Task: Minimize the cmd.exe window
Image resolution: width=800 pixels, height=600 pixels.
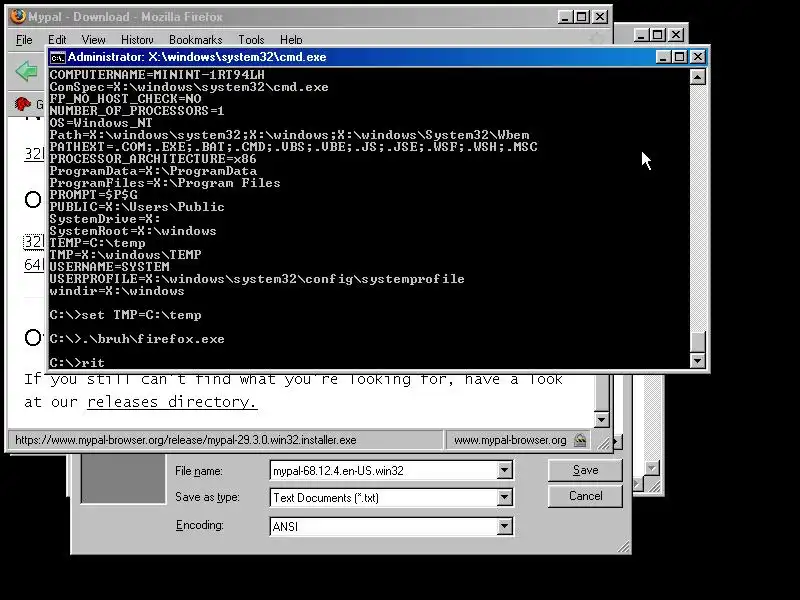Action: pos(663,57)
